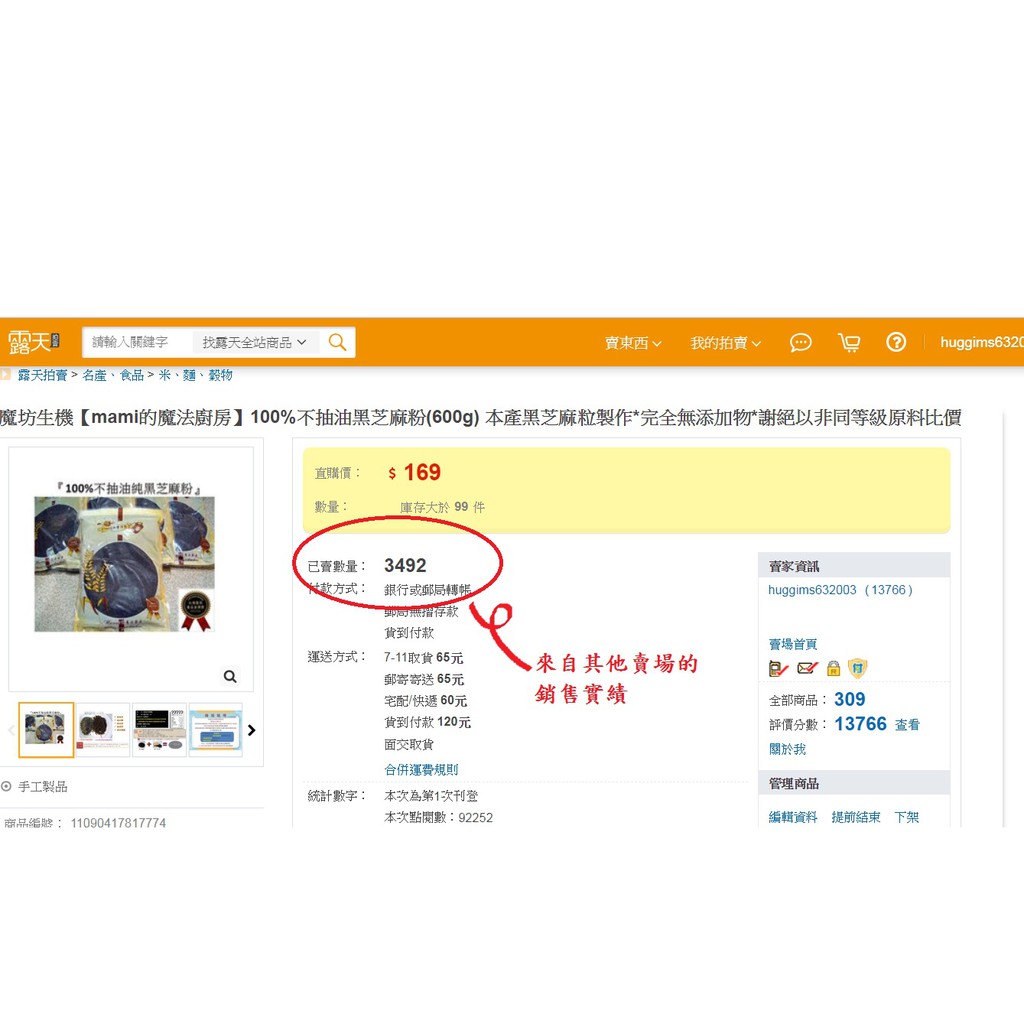Click the orange search magnifier icon

tap(337, 342)
